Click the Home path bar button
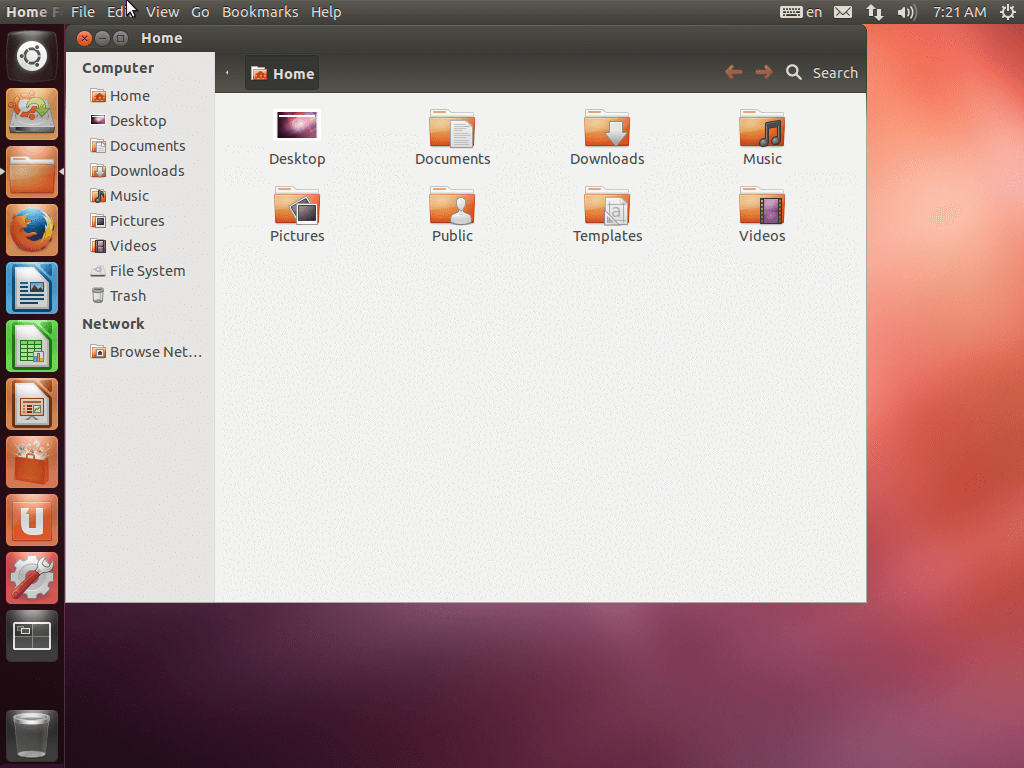The height and width of the screenshot is (768, 1024). 283,73
